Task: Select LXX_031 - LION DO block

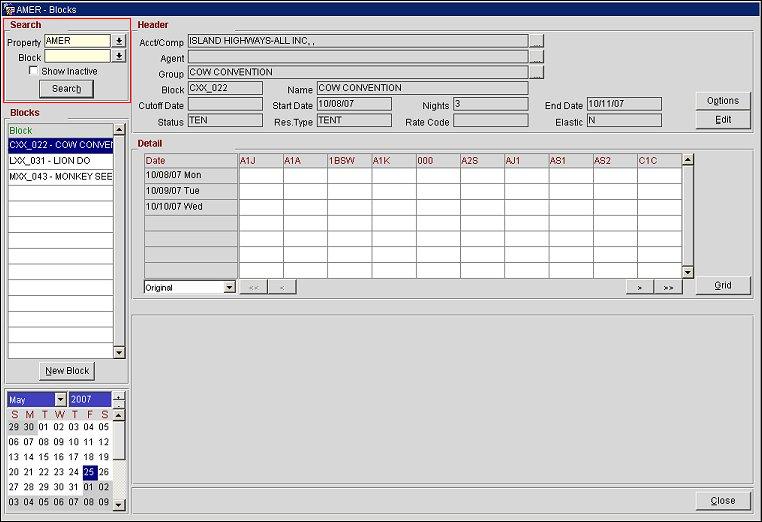Action: coord(60,160)
